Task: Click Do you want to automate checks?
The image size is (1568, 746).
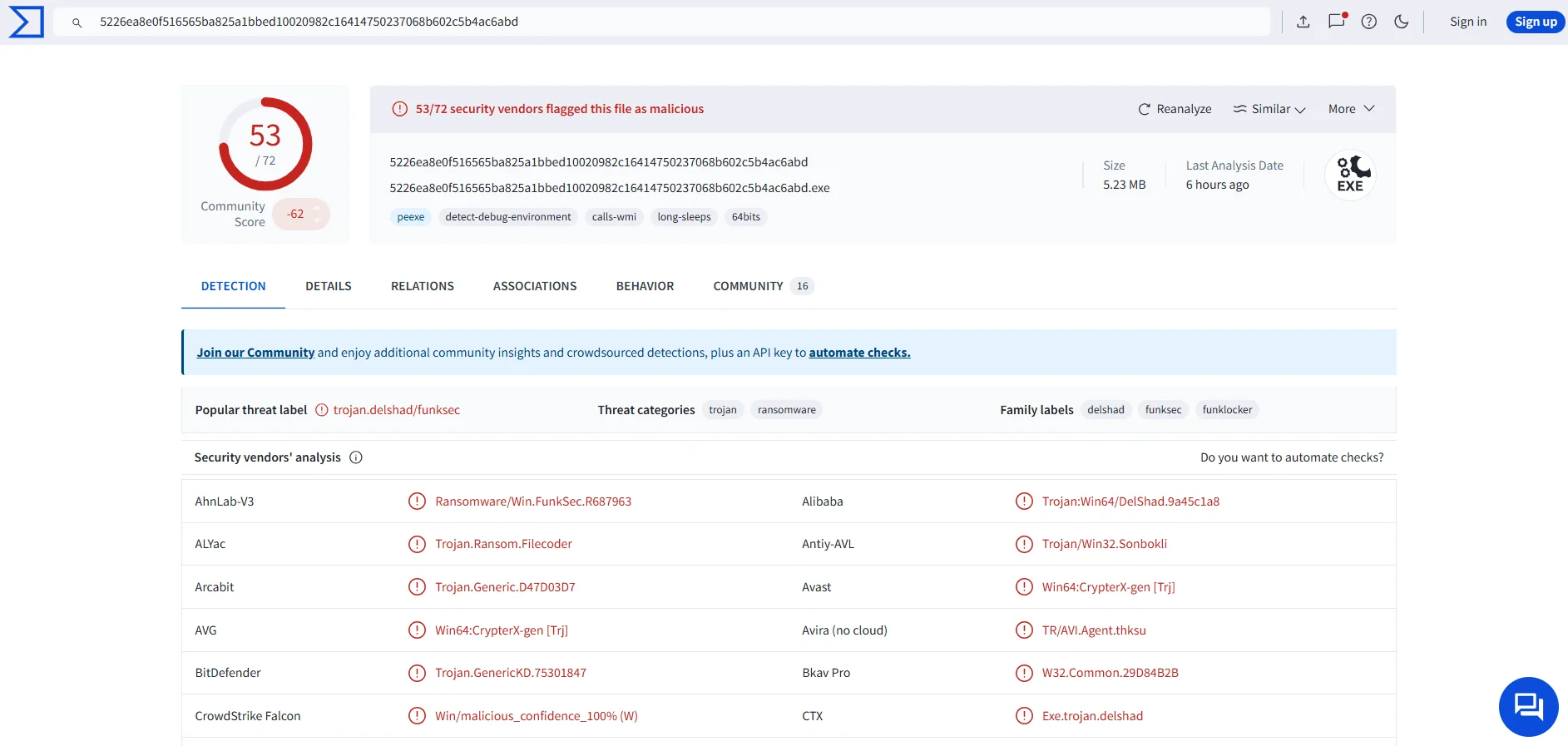Action: click(x=1292, y=457)
